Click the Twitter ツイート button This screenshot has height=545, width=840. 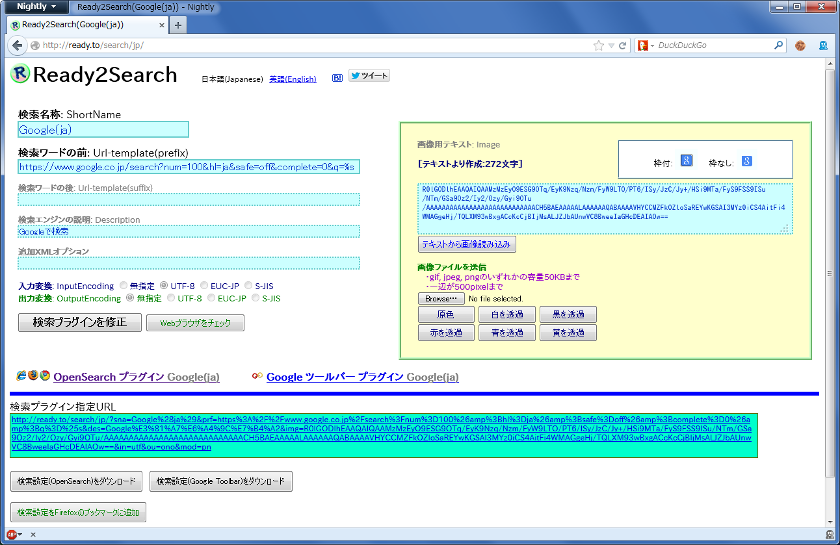pyautogui.click(x=369, y=76)
